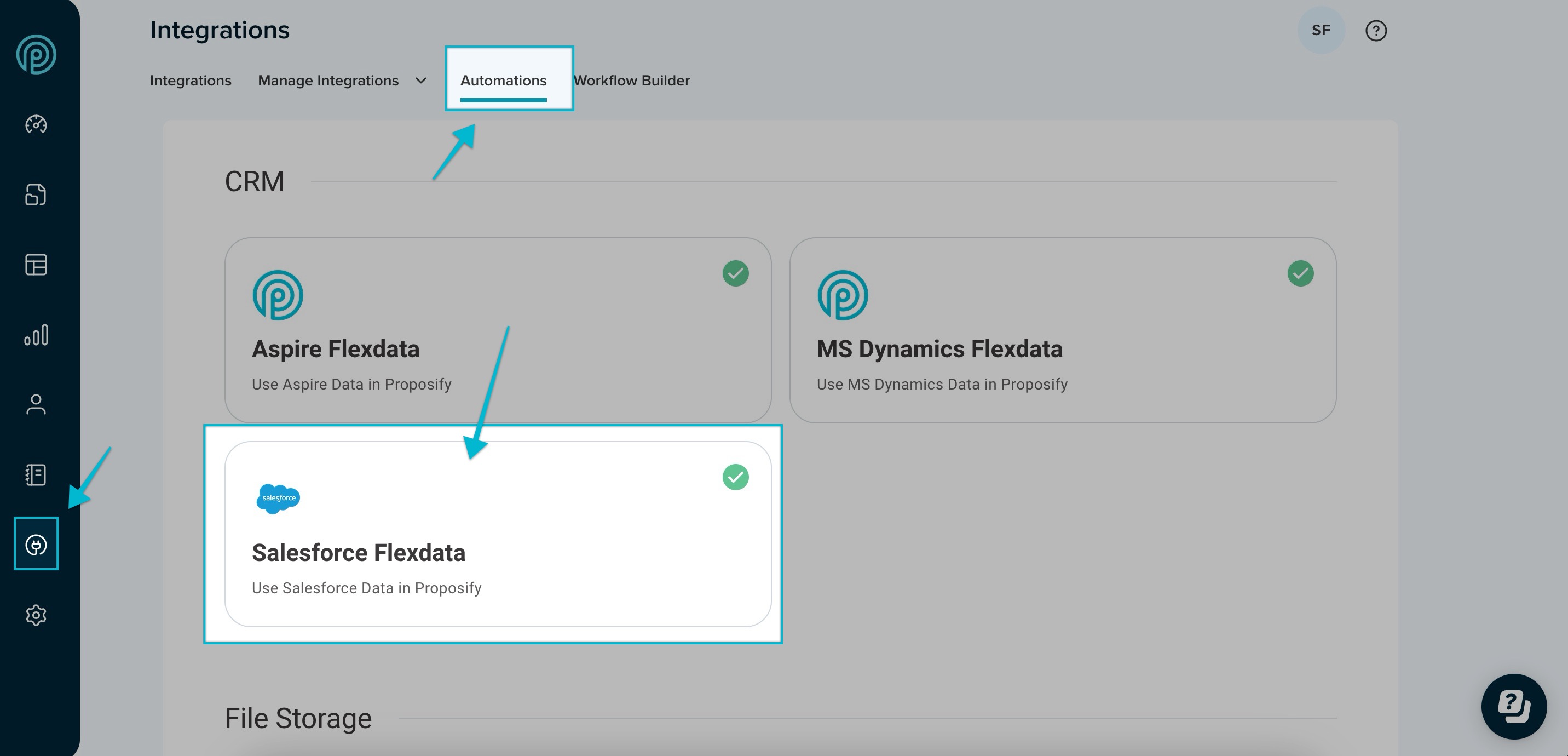This screenshot has height=756, width=1568.
Task: Open the Integrations plug icon in sidebar
Action: (x=36, y=545)
